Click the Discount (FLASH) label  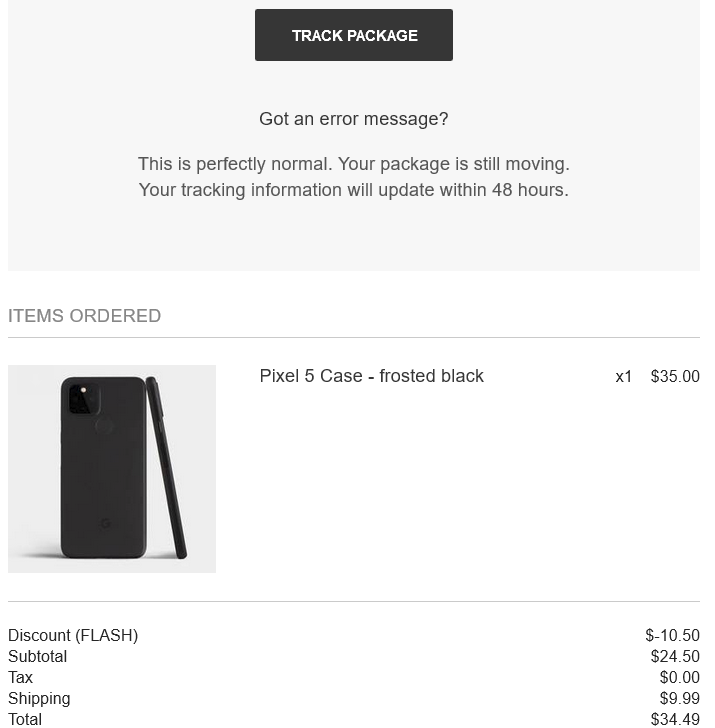tap(73, 635)
